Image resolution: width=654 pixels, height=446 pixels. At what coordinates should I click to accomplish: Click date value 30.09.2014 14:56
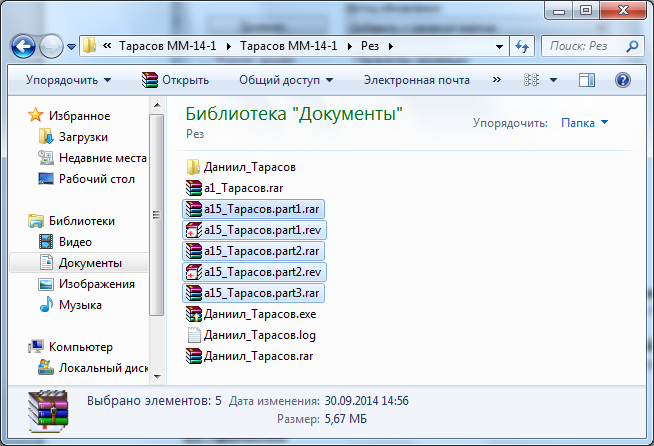pyautogui.click(x=367, y=401)
